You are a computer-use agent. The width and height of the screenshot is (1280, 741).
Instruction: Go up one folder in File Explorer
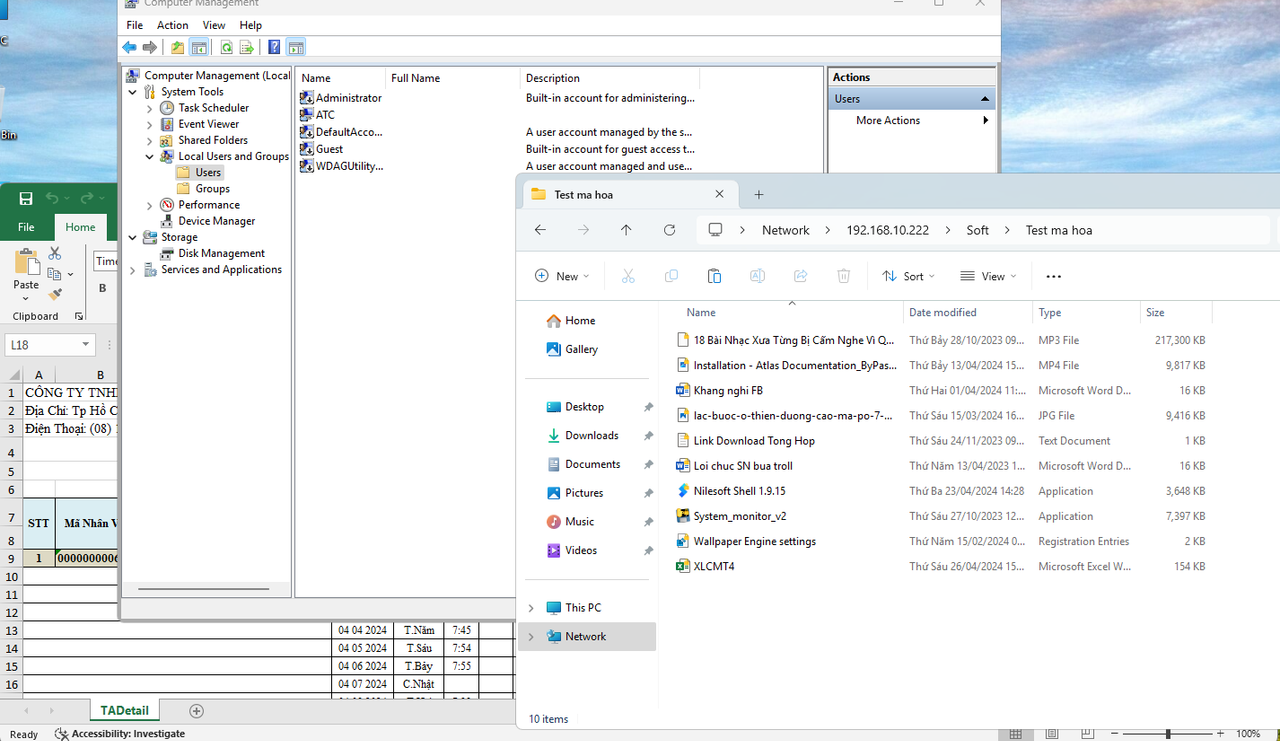click(626, 230)
